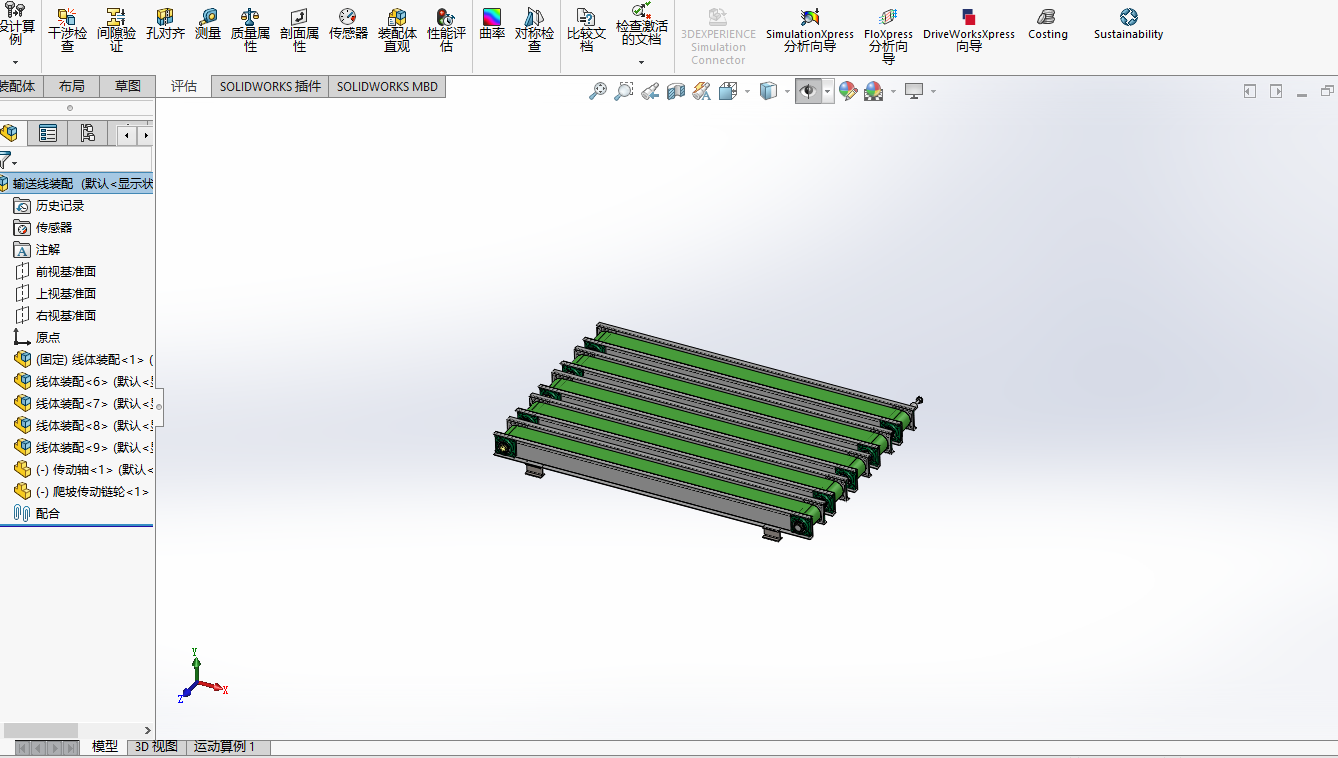
Task: Open 剖面属性 section properties
Action: [x=299, y=30]
